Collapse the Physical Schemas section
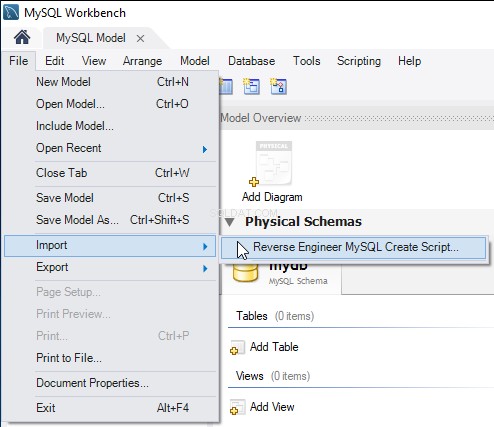 (230, 222)
